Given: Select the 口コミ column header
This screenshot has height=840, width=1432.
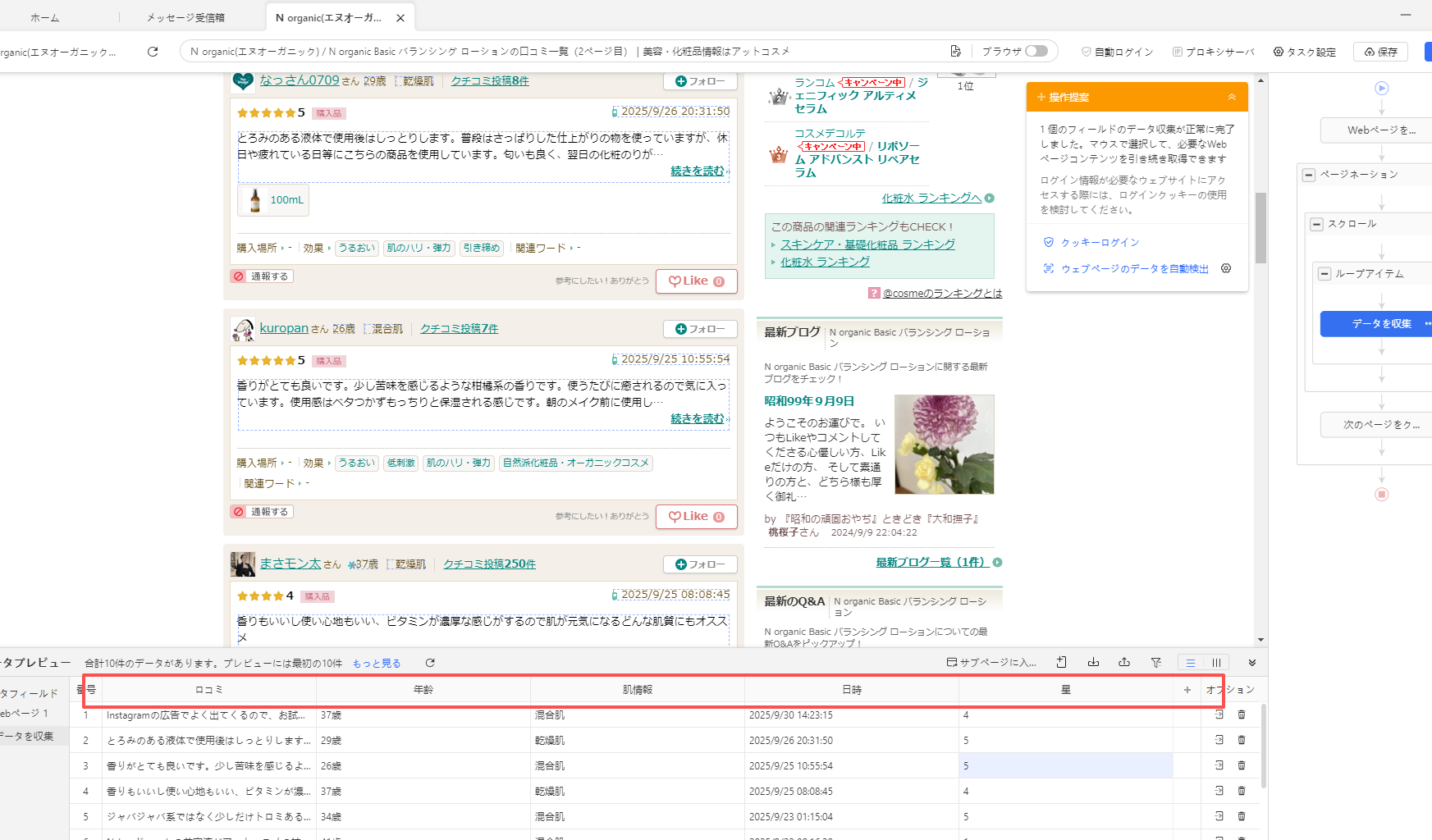Looking at the screenshot, I should tap(209, 690).
